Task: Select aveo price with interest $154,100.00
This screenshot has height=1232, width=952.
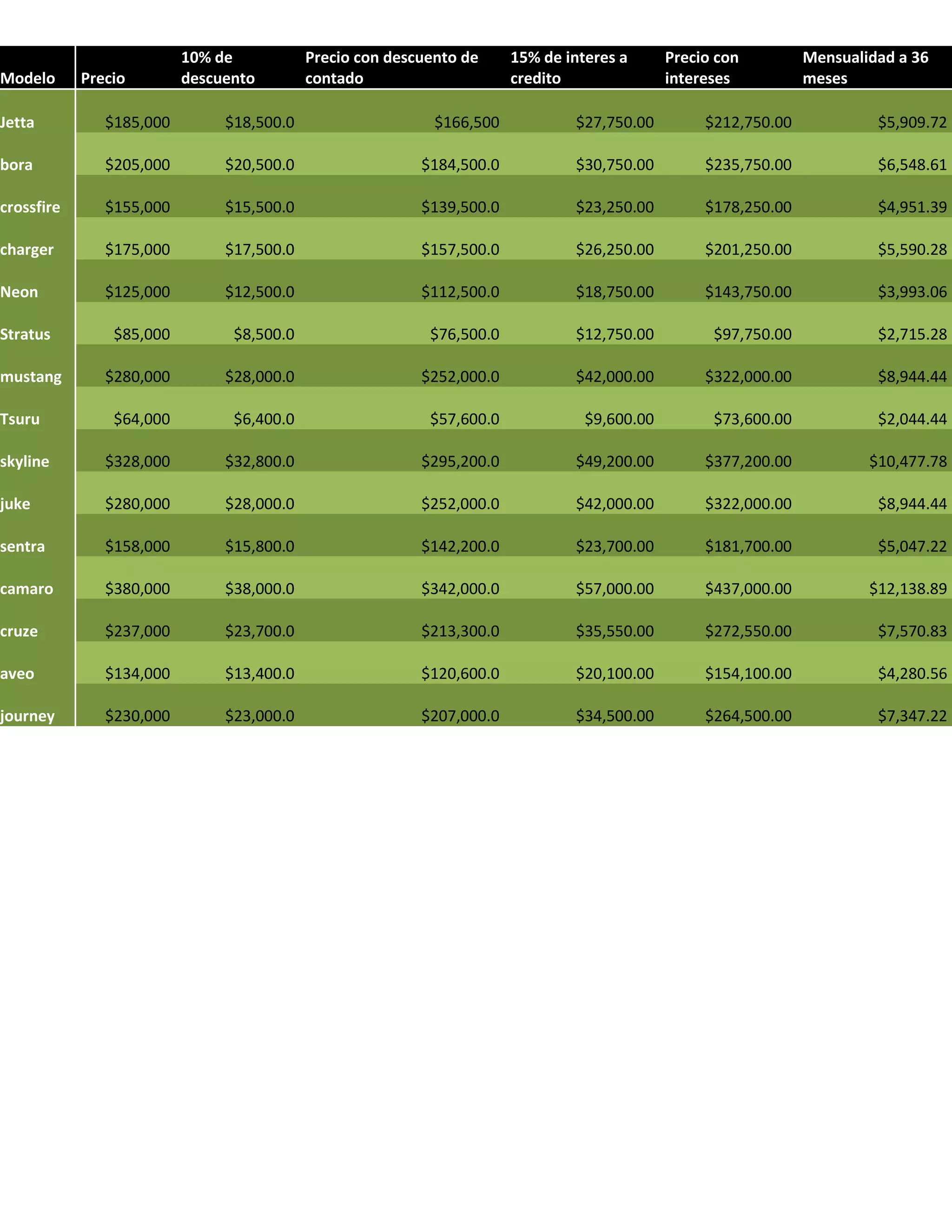Action: 748,673
